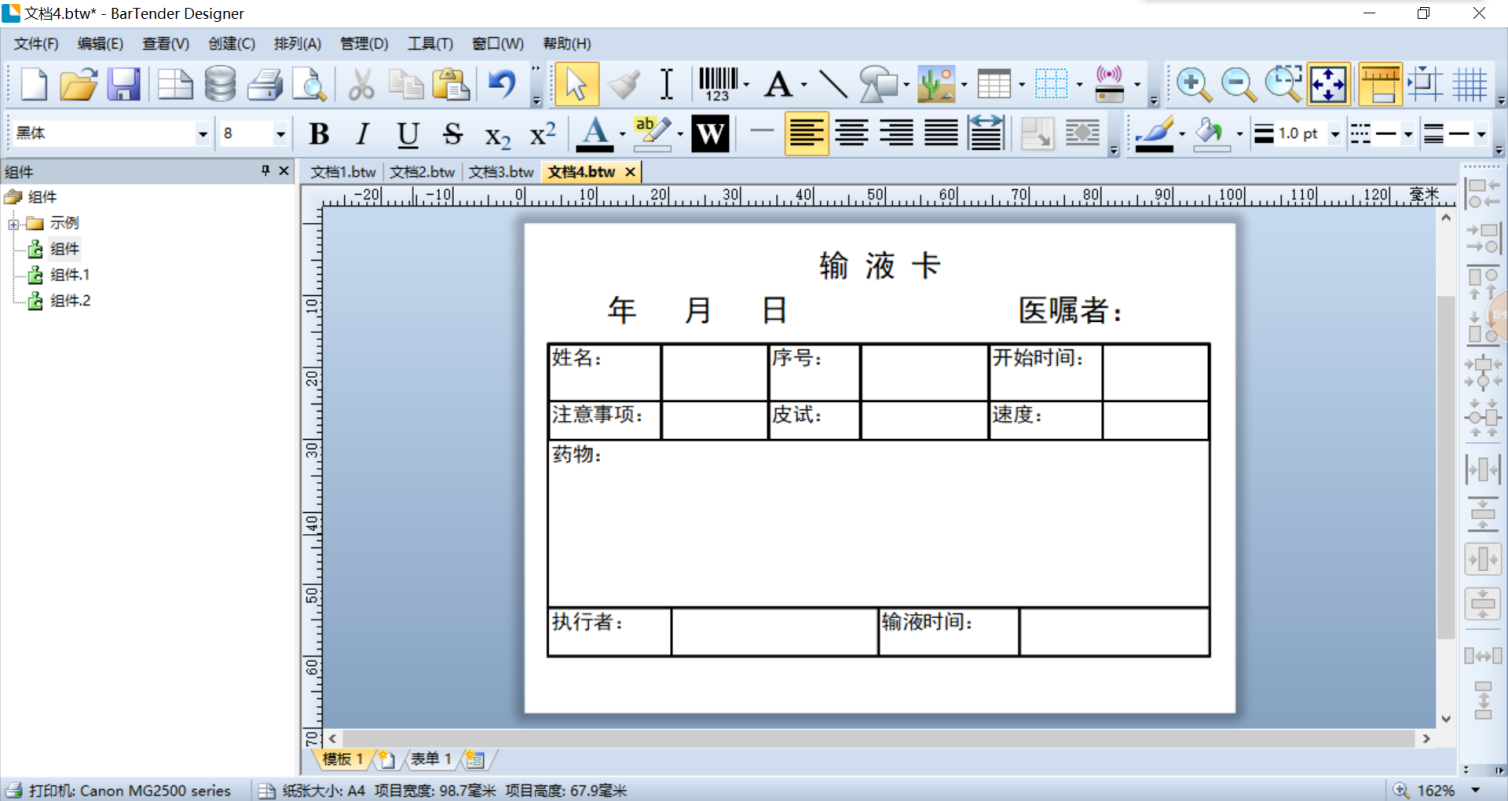Select the picture cactus tool
The height and width of the screenshot is (801, 1508).
pyautogui.click(x=937, y=84)
